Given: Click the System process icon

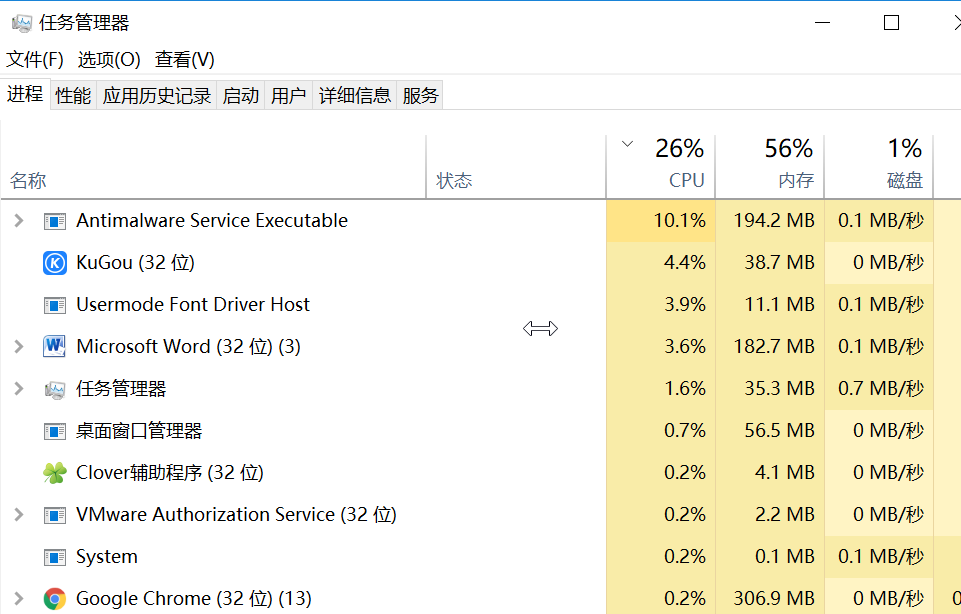Looking at the screenshot, I should (55, 557).
